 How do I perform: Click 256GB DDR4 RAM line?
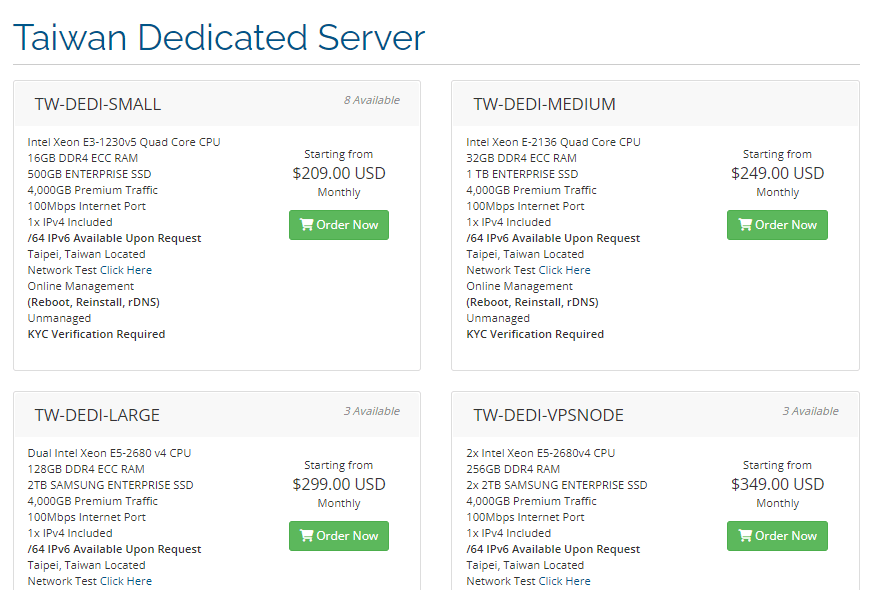point(513,469)
